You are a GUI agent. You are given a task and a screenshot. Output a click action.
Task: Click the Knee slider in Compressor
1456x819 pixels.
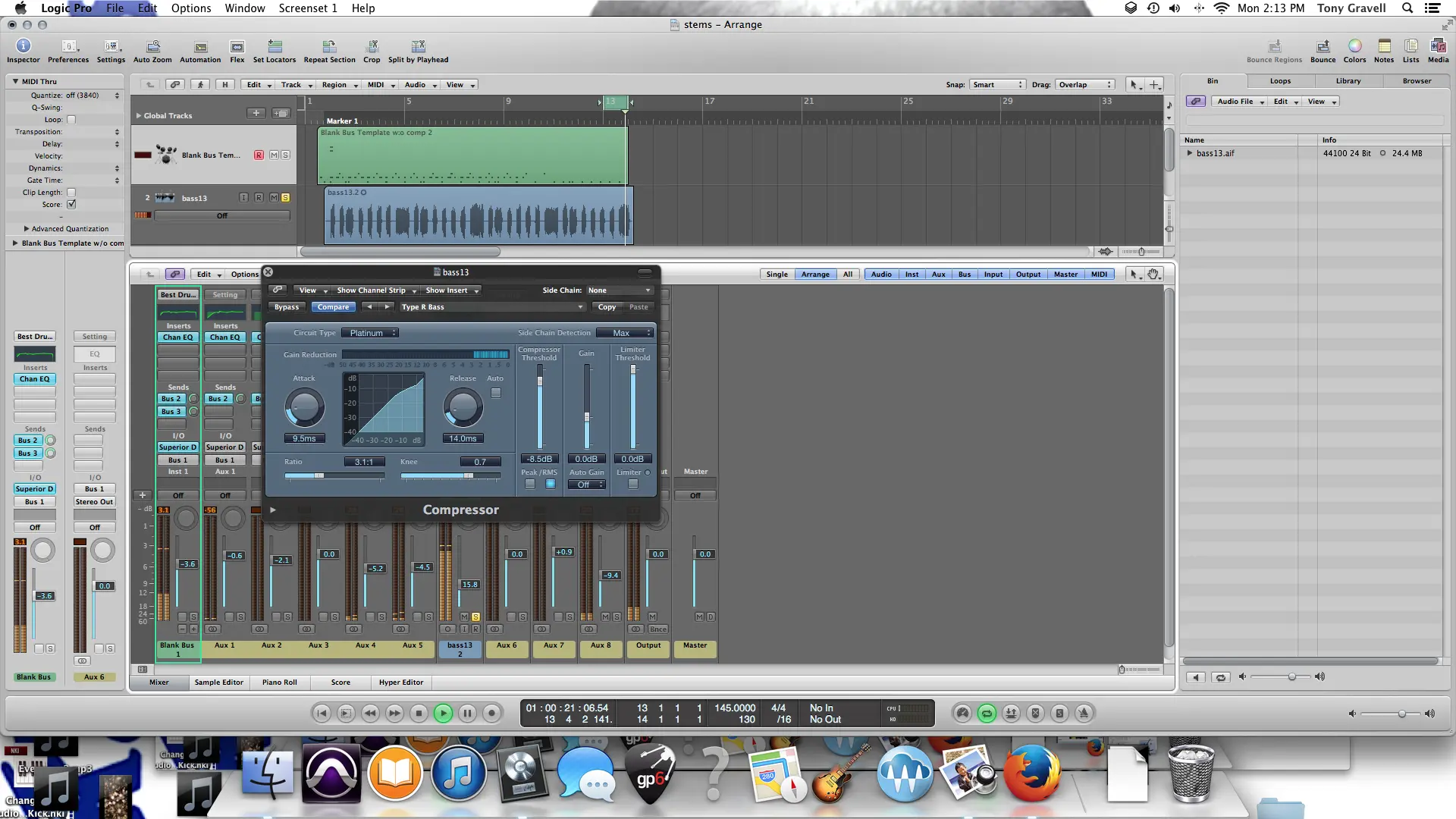point(450,476)
